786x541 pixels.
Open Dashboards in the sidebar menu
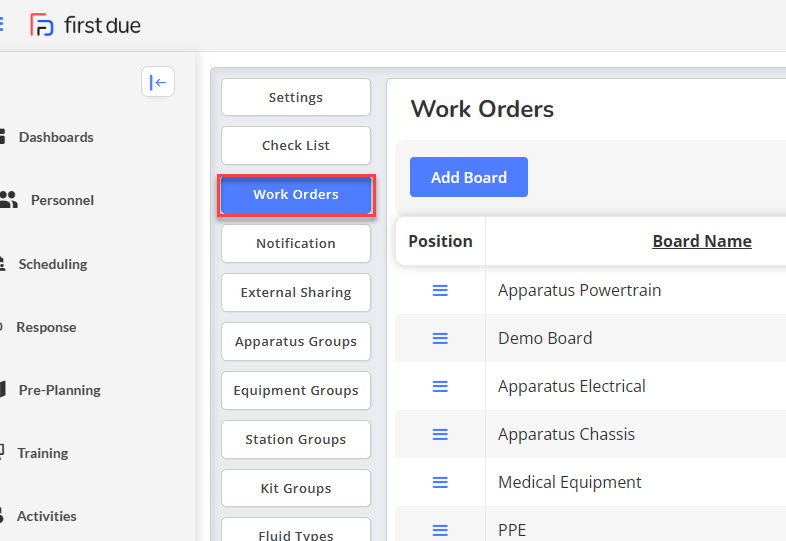[56, 137]
